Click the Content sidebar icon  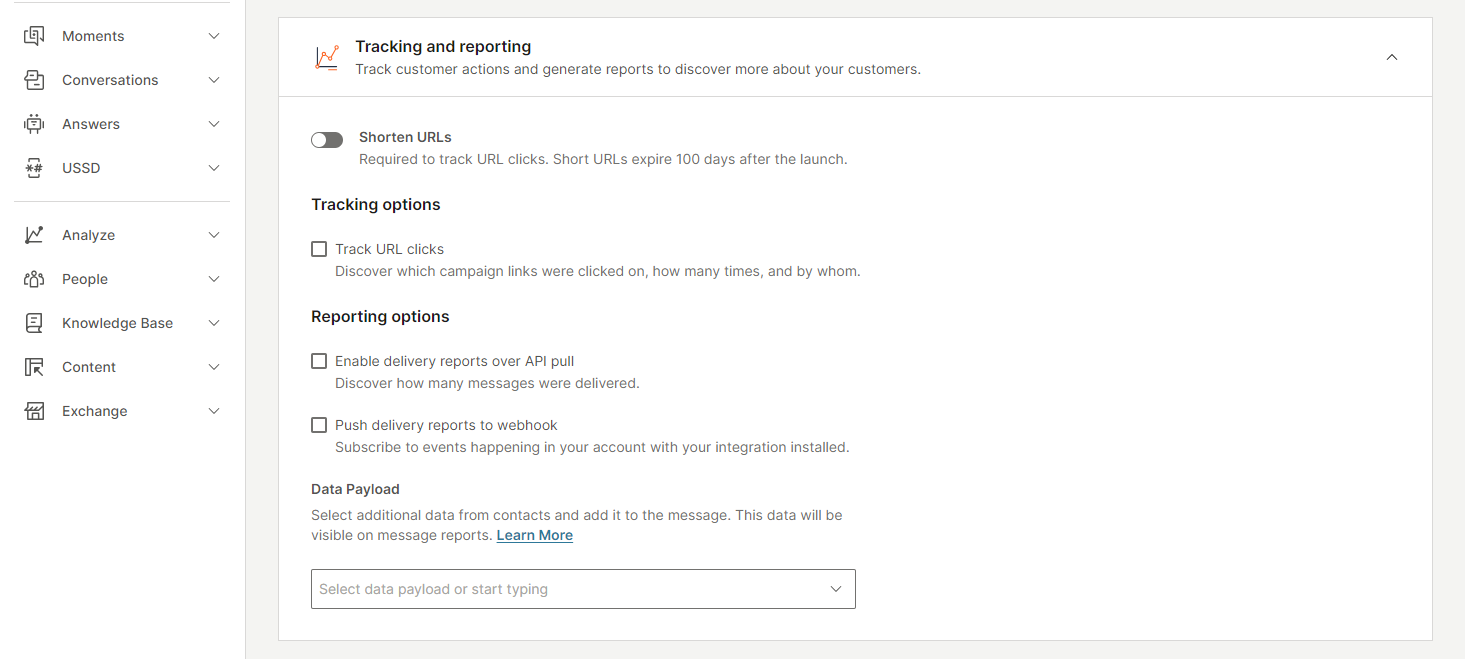pos(34,367)
